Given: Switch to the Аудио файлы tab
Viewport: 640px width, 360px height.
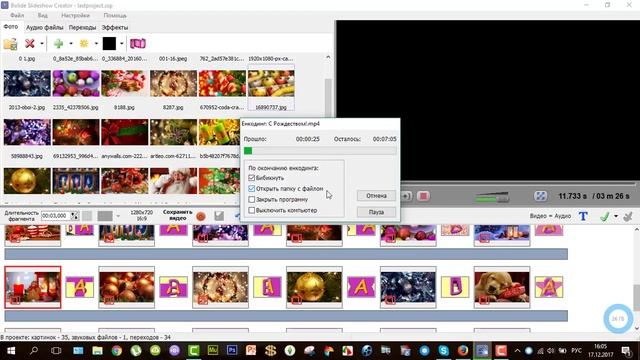Looking at the screenshot, I should click(44, 27).
